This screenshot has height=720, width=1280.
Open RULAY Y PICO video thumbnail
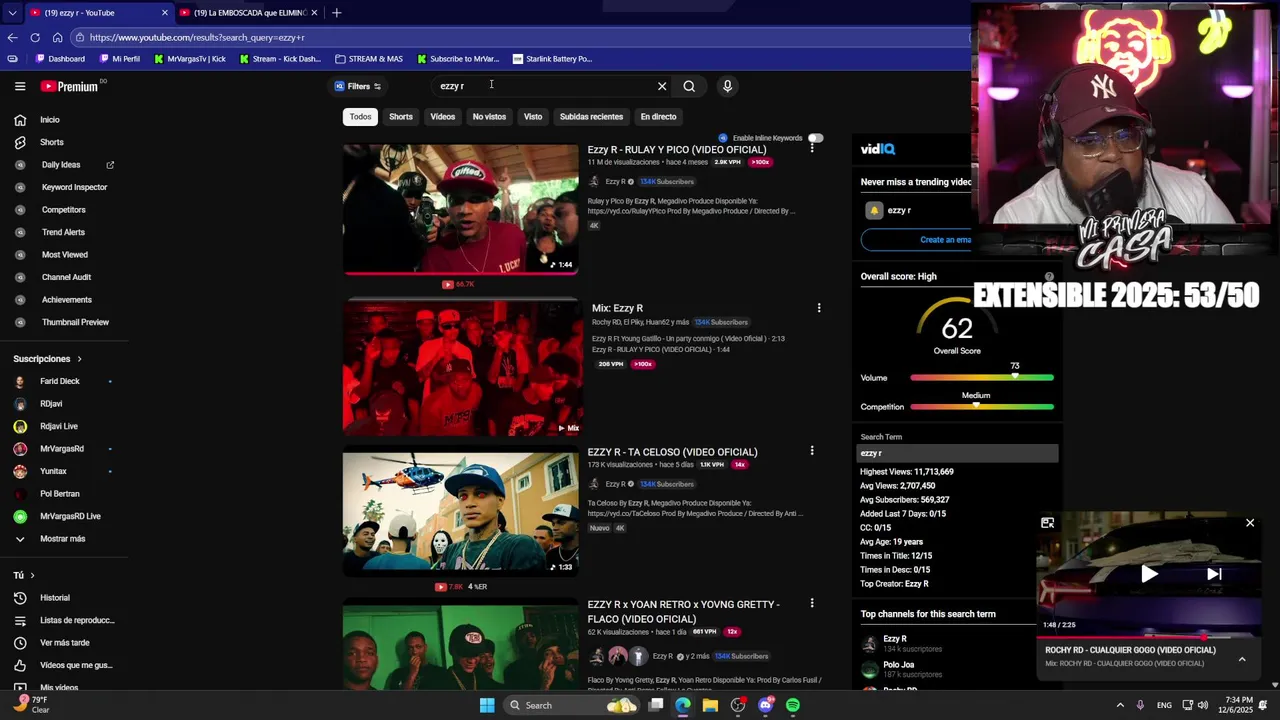460,209
